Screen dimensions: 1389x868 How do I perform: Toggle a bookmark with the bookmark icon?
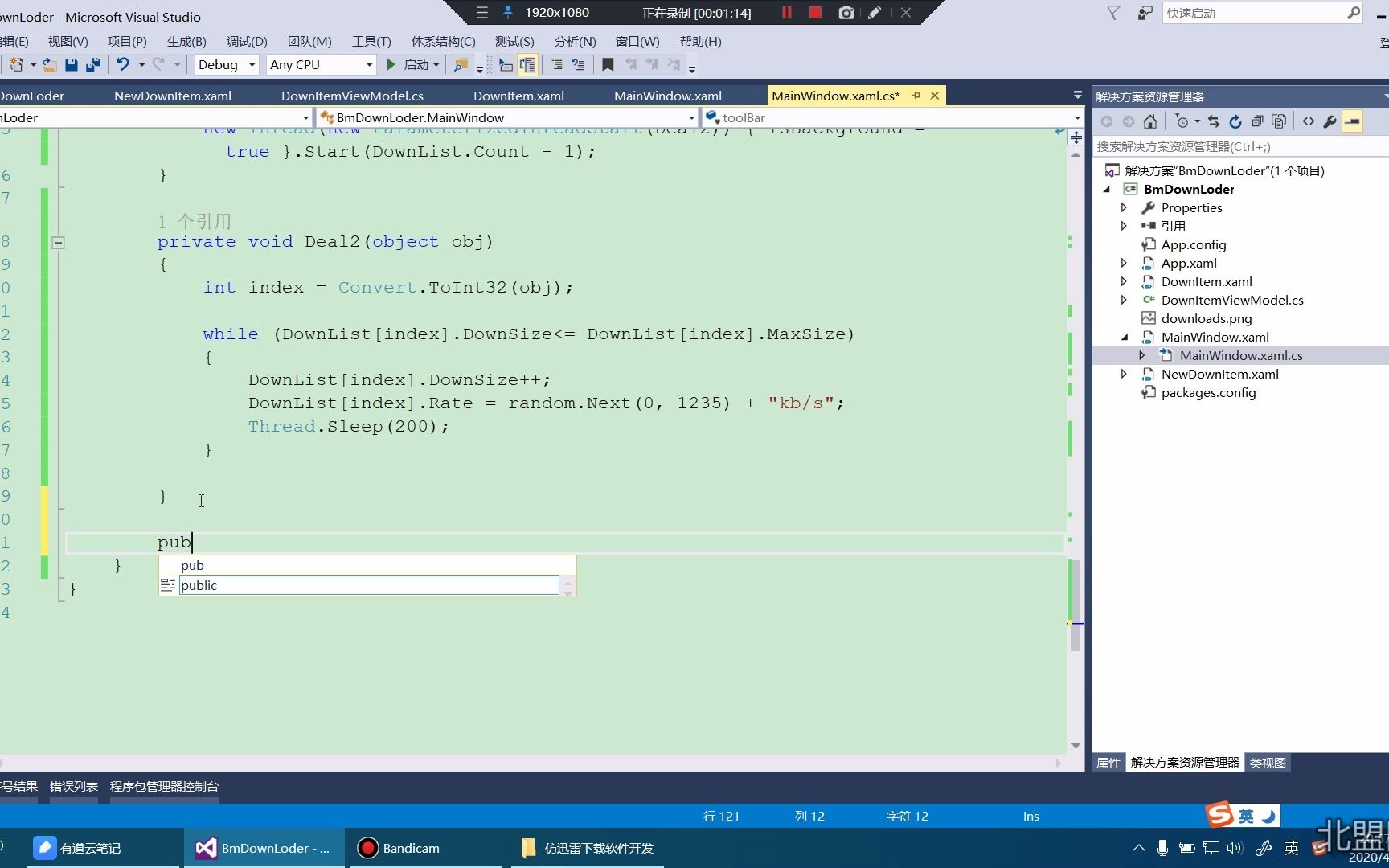tap(608, 64)
